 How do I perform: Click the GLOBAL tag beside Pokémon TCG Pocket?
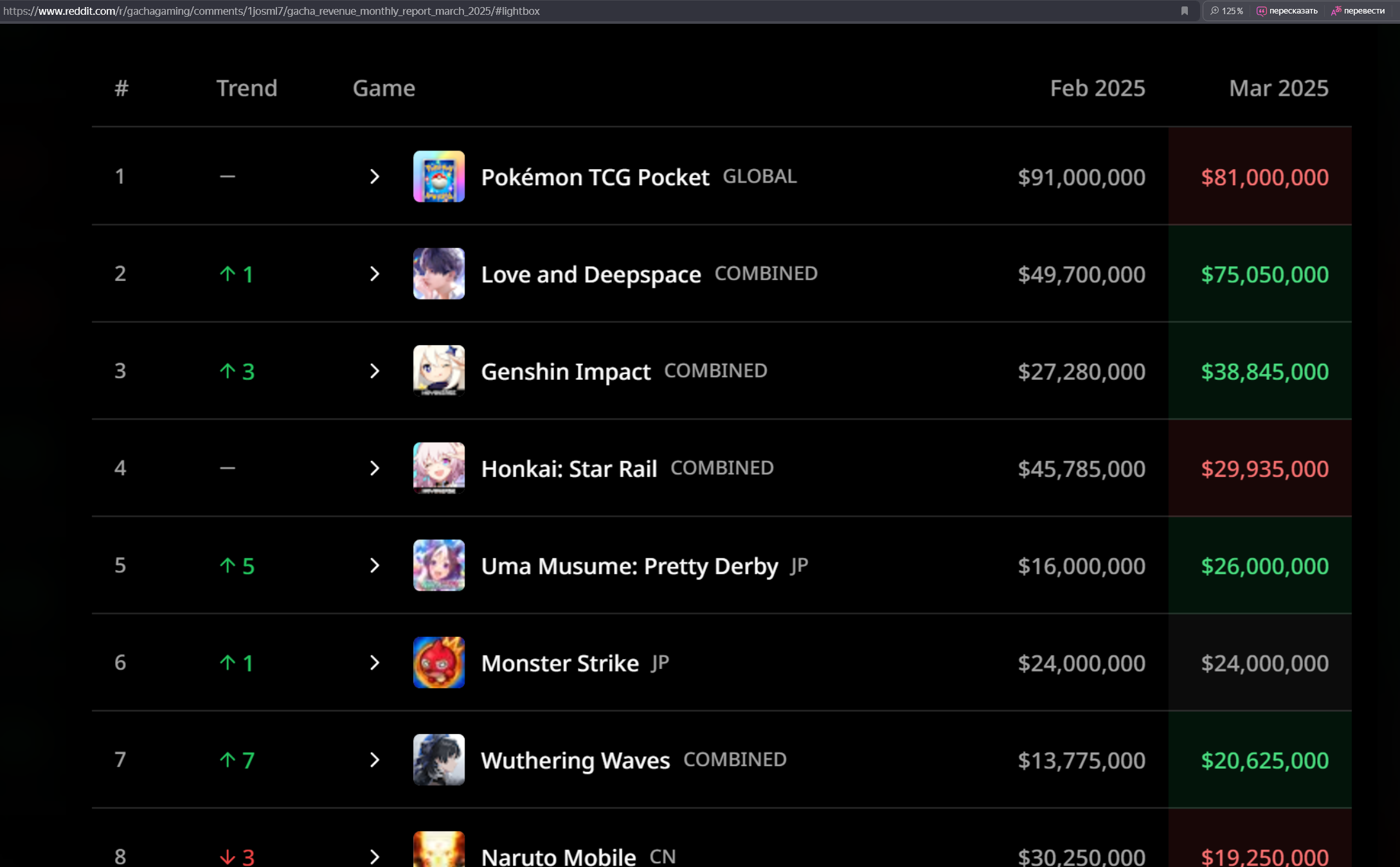tap(760, 176)
